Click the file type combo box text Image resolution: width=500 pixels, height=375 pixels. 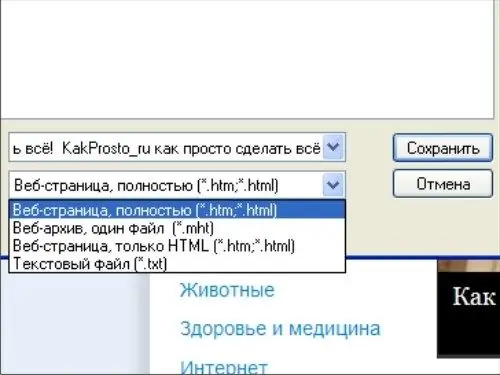pos(146,185)
